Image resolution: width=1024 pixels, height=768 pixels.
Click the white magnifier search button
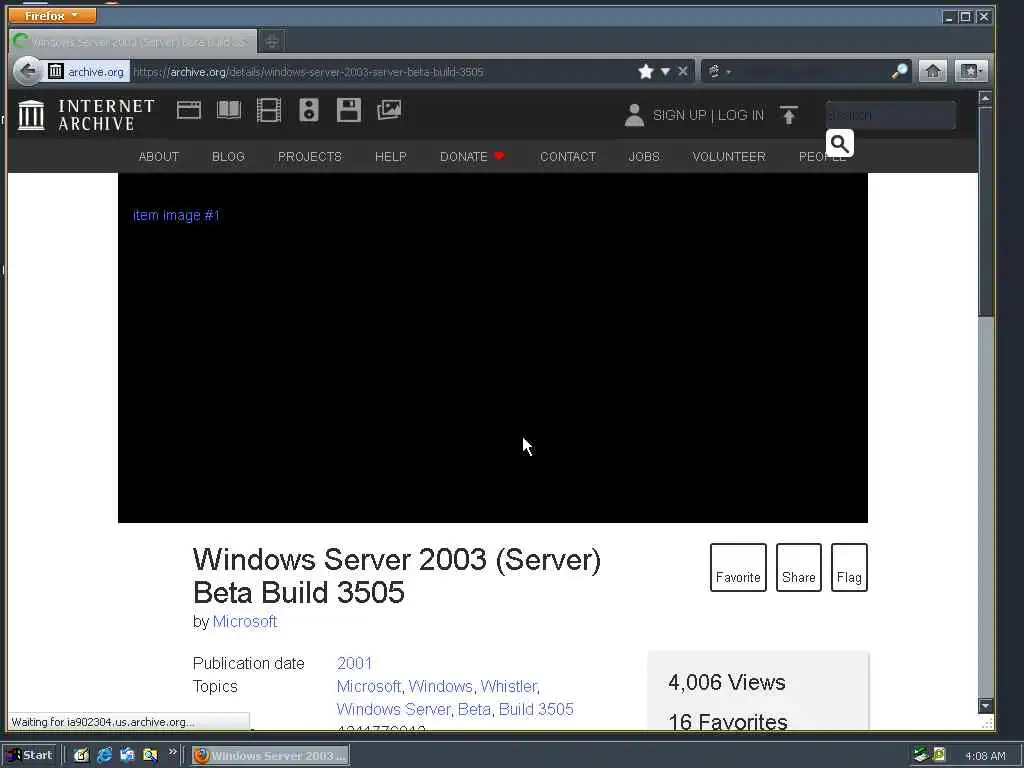coord(840,144)
